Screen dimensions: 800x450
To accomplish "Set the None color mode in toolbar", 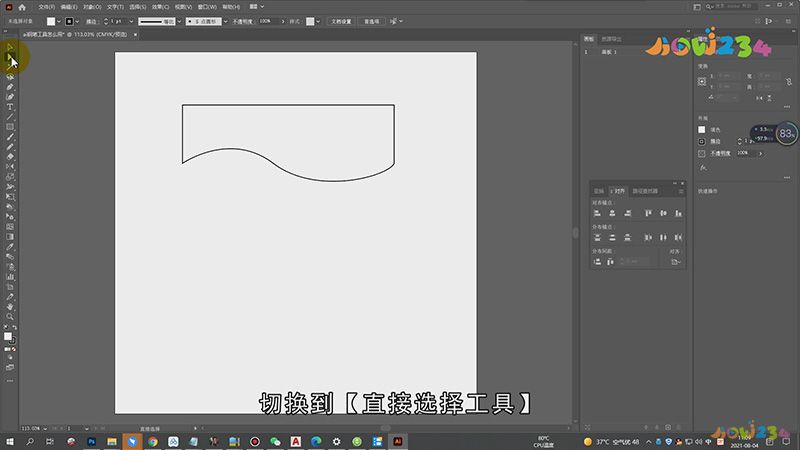I will [14, 349].
